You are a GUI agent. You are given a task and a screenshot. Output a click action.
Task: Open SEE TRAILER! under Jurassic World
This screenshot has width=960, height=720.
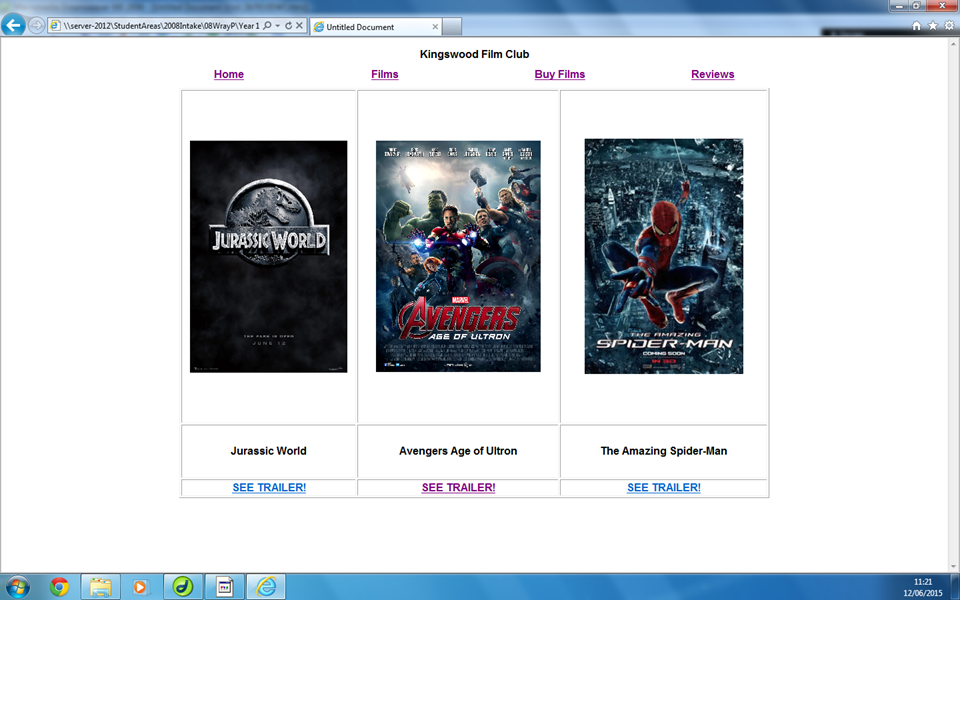pos(269,487)
